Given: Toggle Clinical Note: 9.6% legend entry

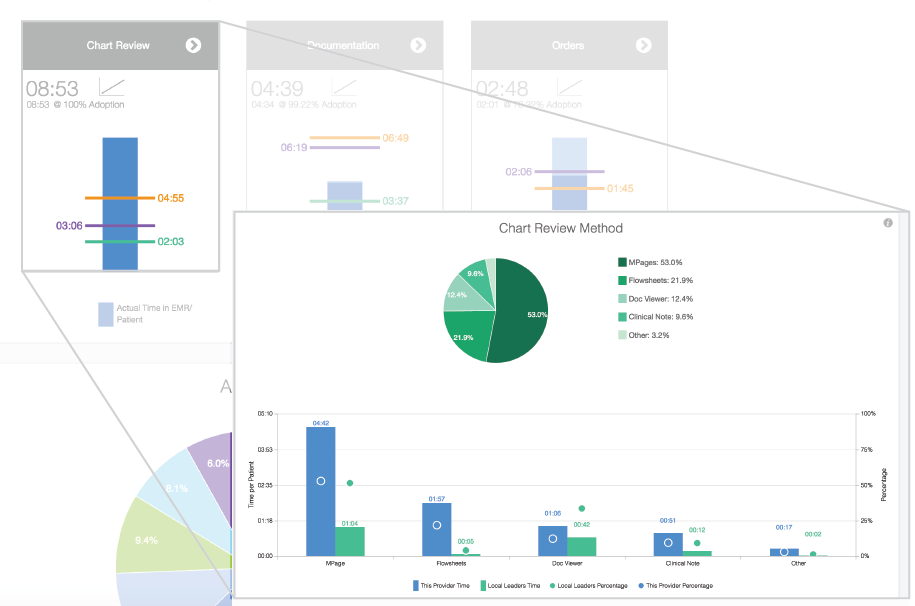Looking at the screenshot, I should (x=655, y=316).
